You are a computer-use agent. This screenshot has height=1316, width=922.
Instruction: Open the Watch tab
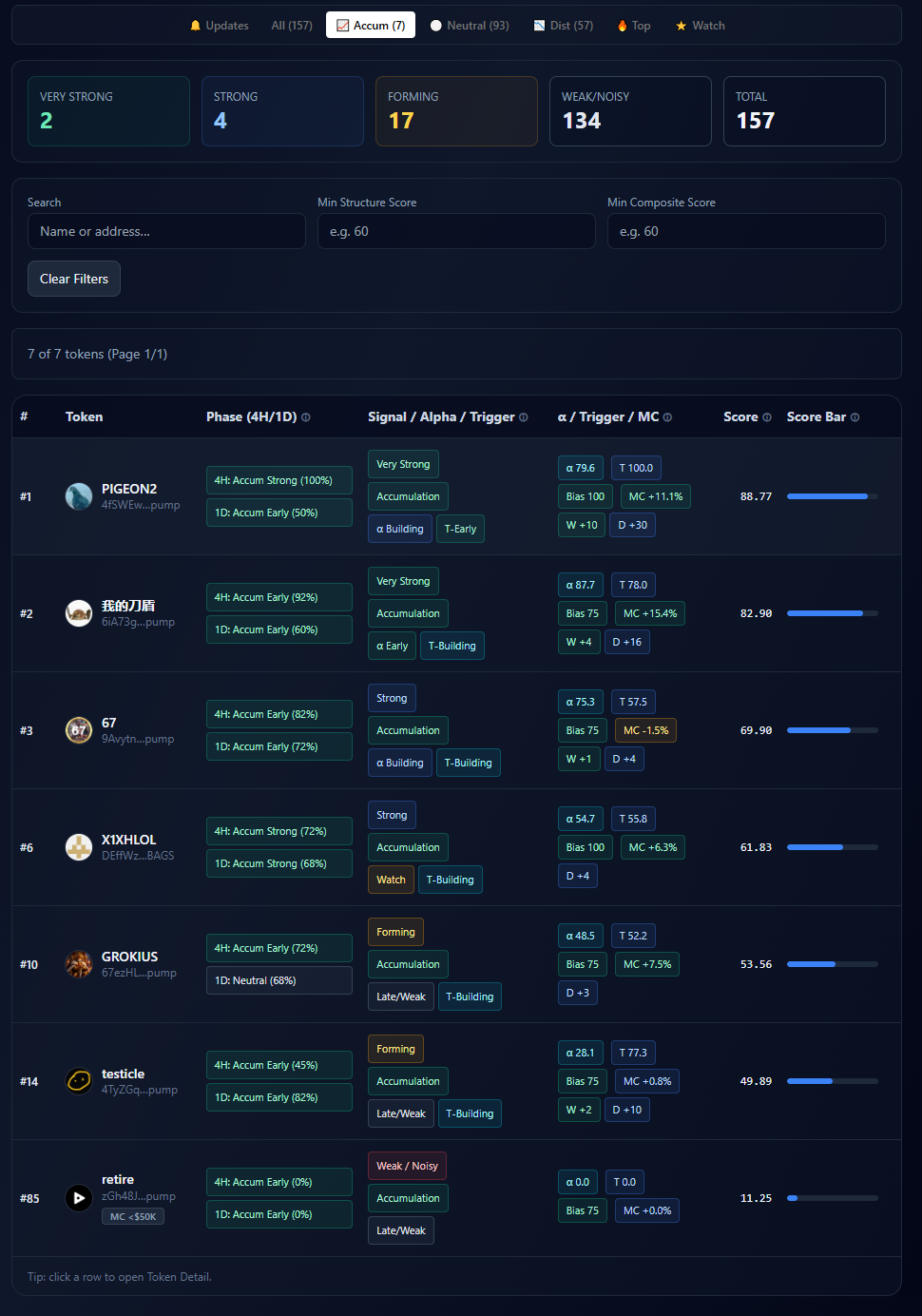point(701,26)
